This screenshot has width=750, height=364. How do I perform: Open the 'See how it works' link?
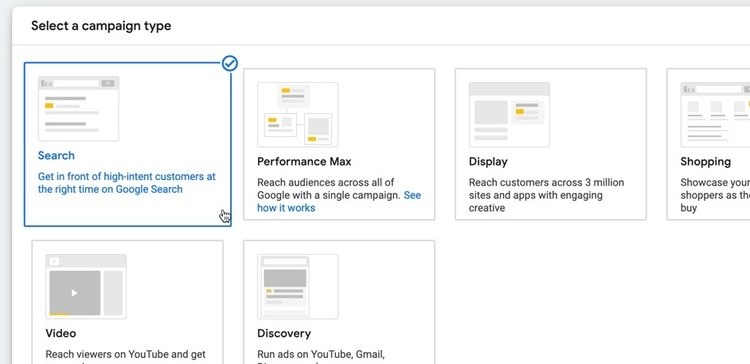tap(339, 201)
